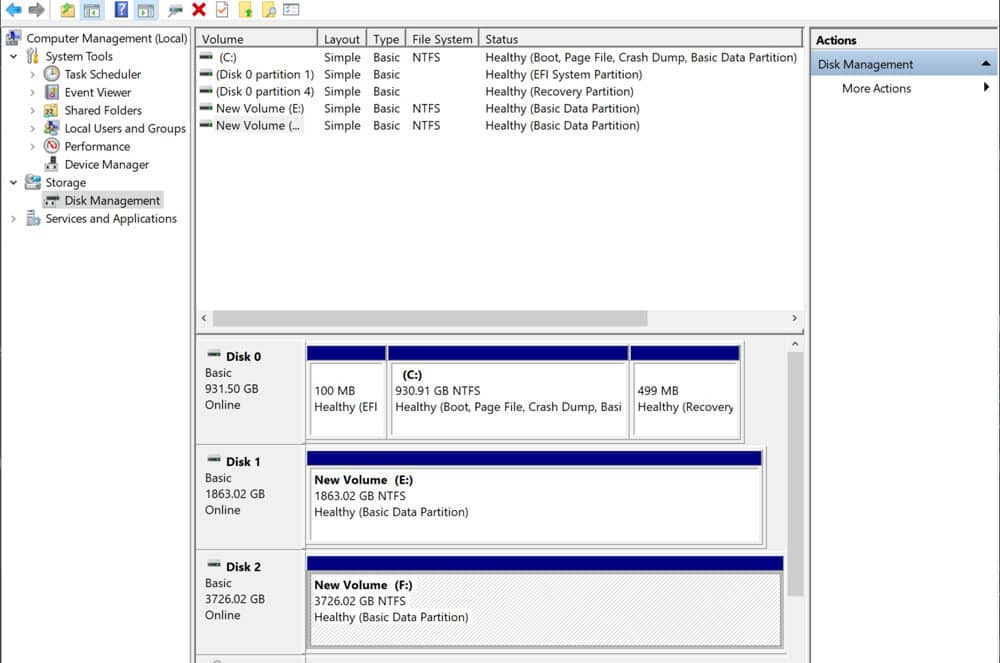Click the Healthy (Recovery Partition) status cell

[x=559, y=91]
